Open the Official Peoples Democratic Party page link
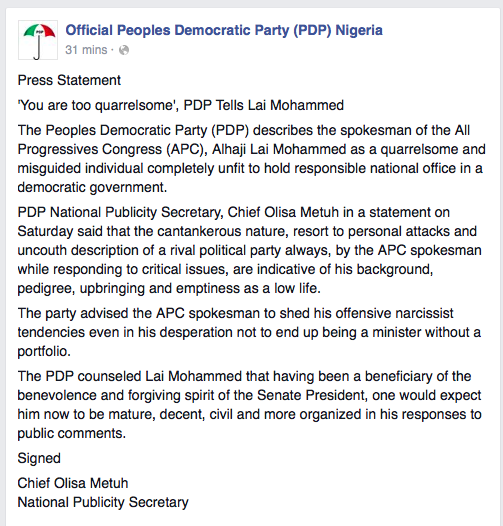 [x=224, y=30]
